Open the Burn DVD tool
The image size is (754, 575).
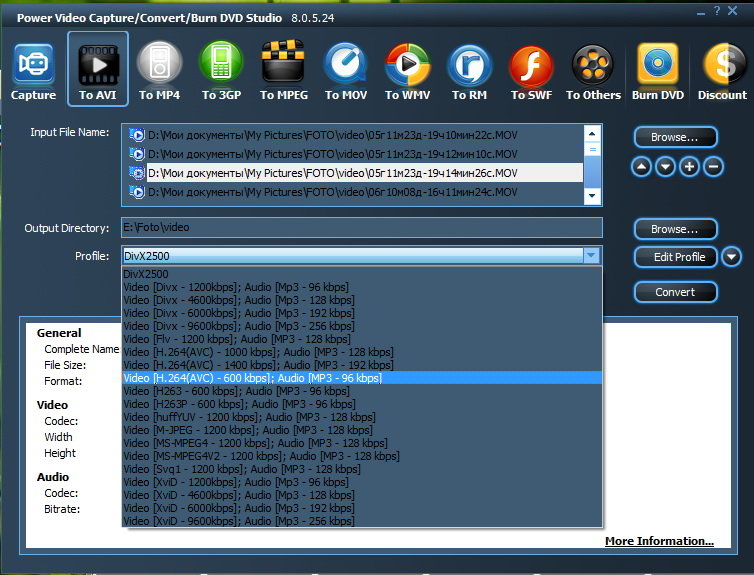tap(658, 71)
